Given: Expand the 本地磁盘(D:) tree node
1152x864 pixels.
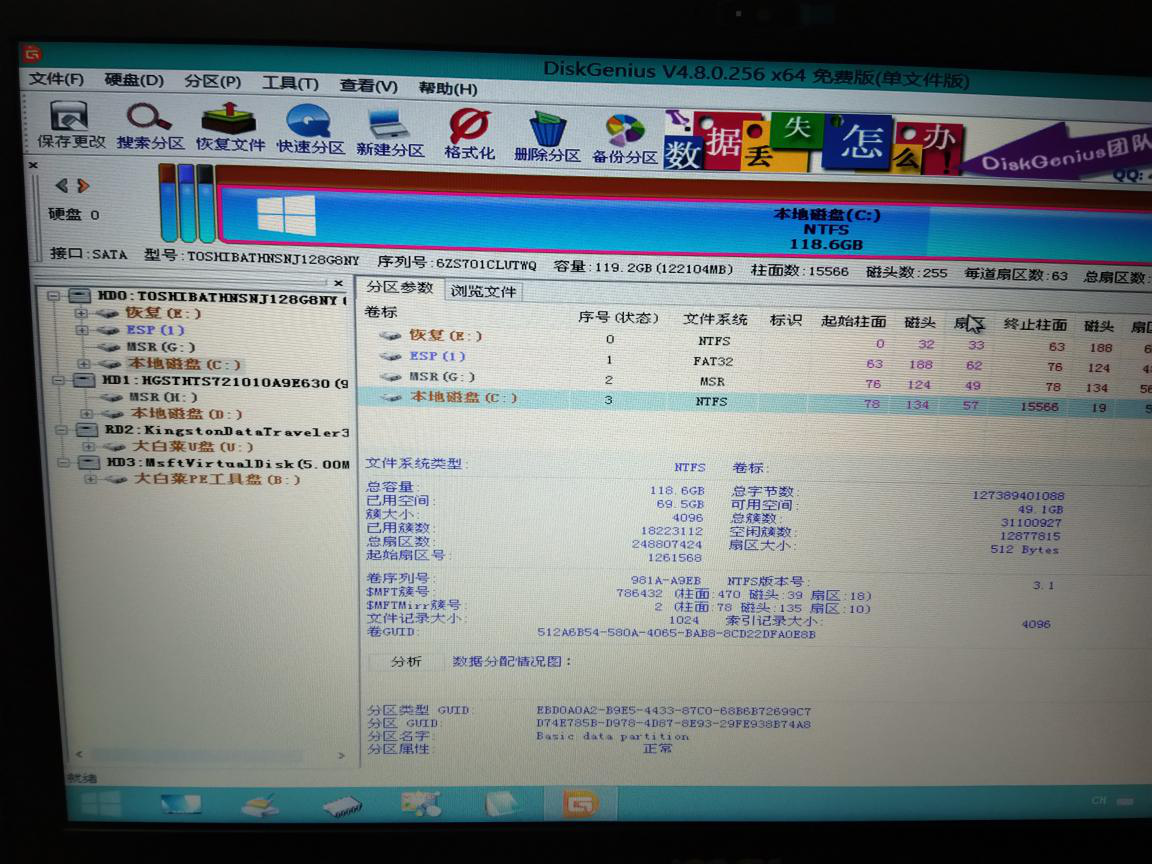Looking at the screenshot, I should pyautogui.click(x=86, y=414).
